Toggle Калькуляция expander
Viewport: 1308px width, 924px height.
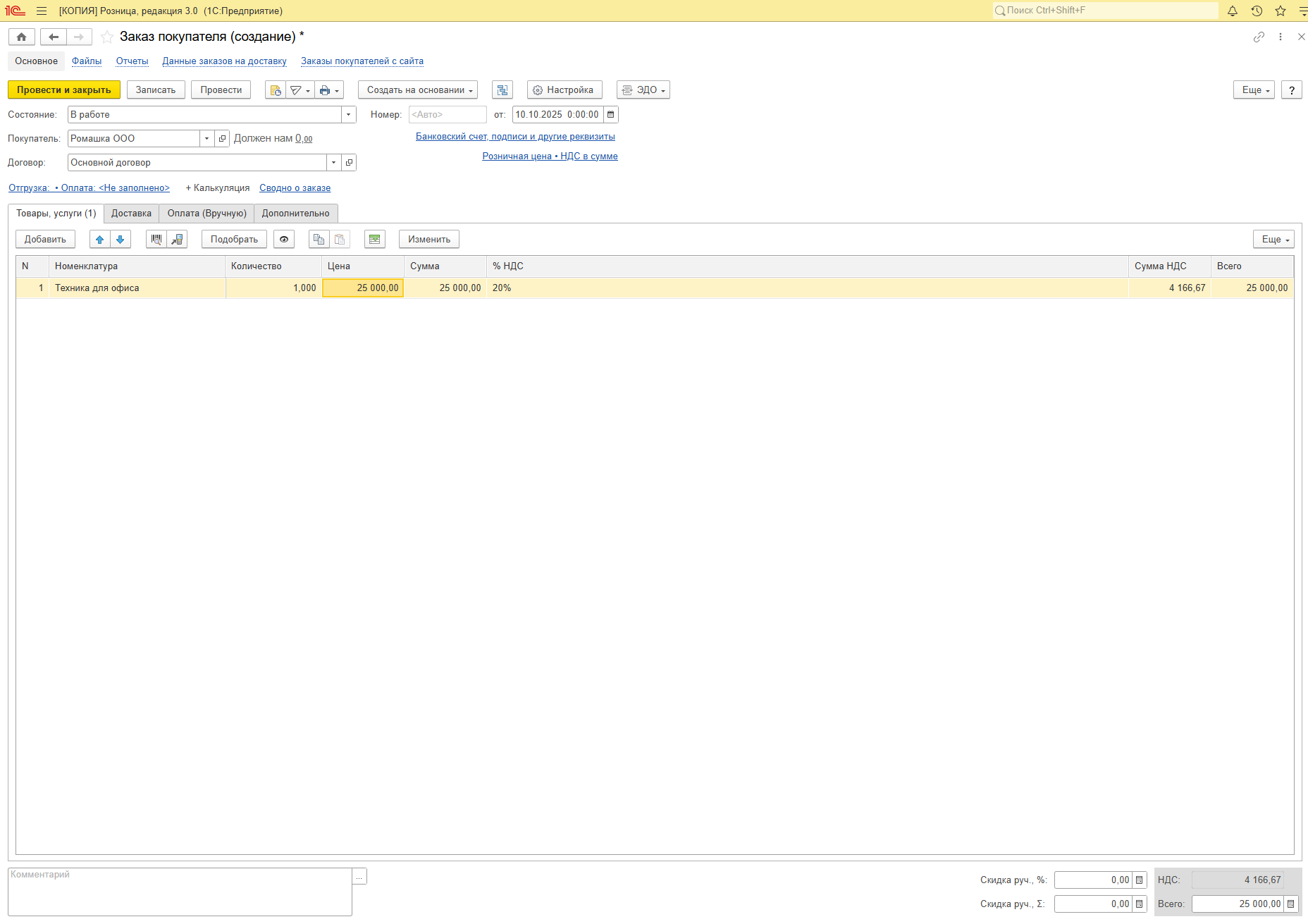217,188
